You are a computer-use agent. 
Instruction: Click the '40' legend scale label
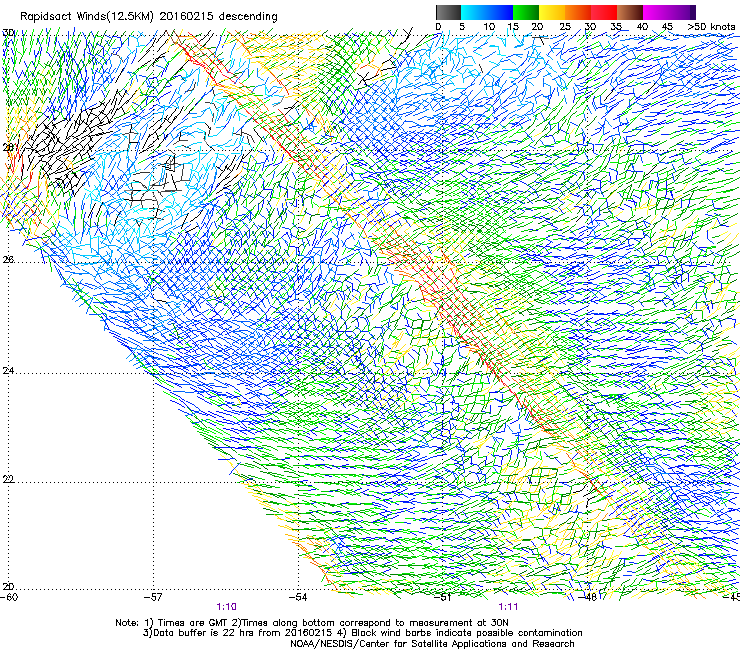(642, 26)
